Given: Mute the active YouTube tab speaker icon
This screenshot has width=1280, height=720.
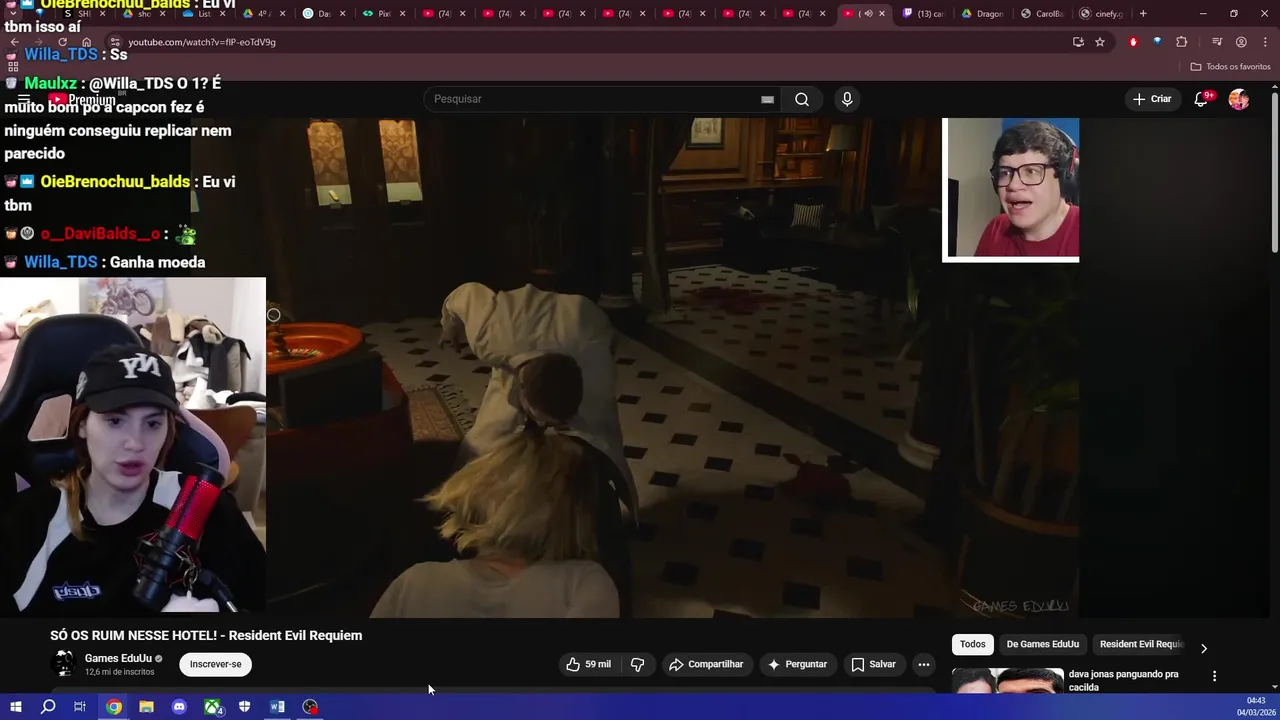Looking at the screenshot, I should pyautogui.click(x=867, y=14).
